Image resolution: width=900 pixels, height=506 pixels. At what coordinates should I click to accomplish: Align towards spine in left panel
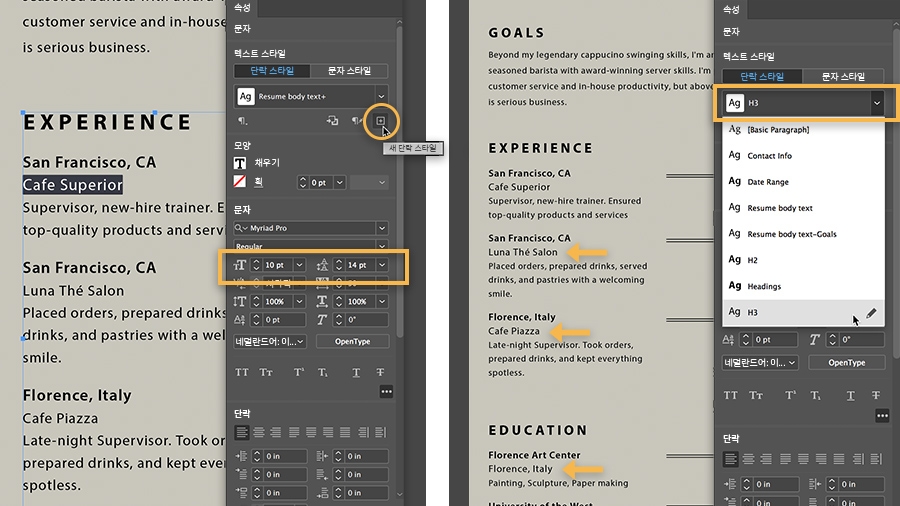(x=363, y=432)
